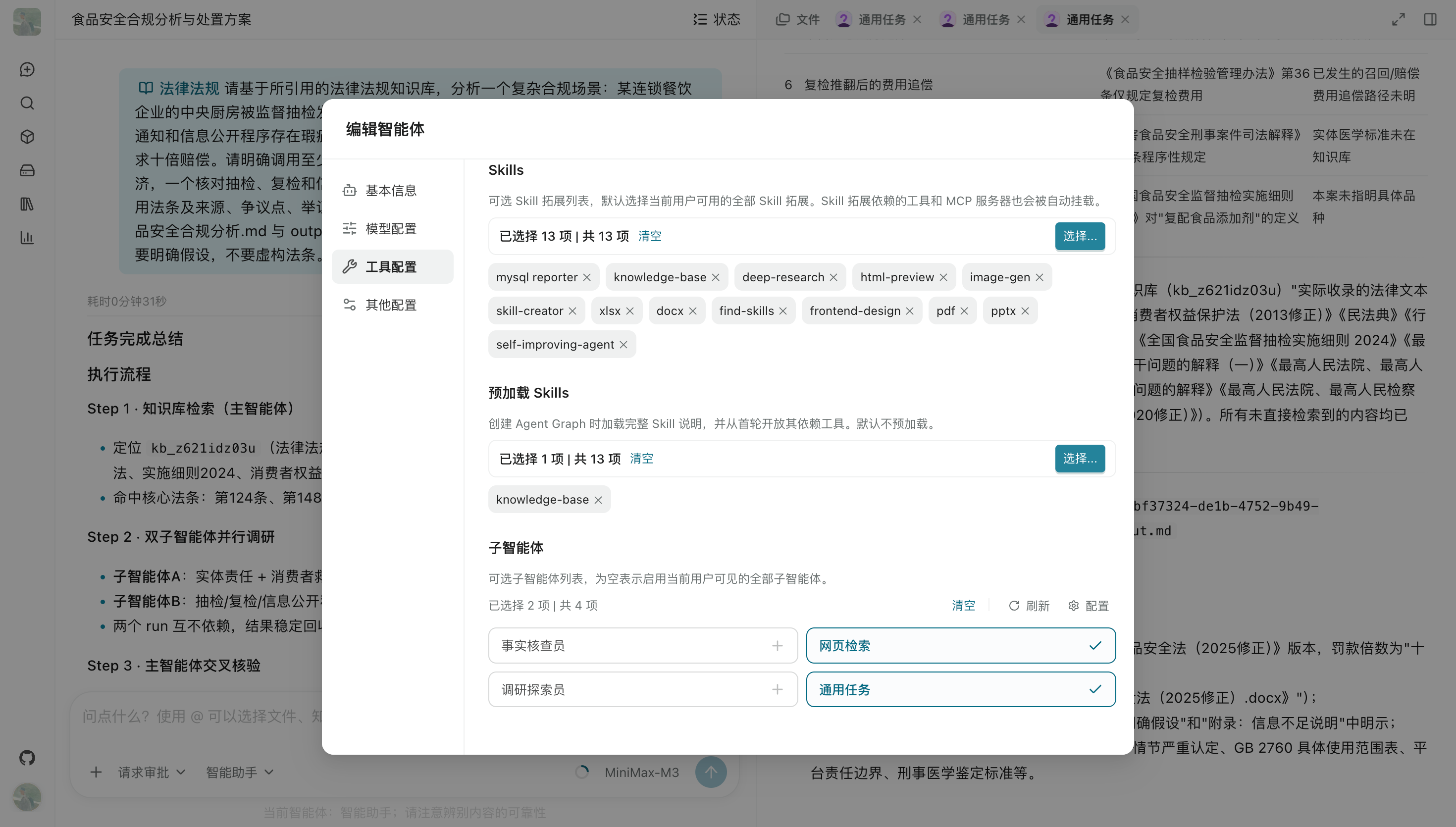1456x827 pixels.
Task: Add the 事实核查员 sub-agent
Action: (643, 645)
